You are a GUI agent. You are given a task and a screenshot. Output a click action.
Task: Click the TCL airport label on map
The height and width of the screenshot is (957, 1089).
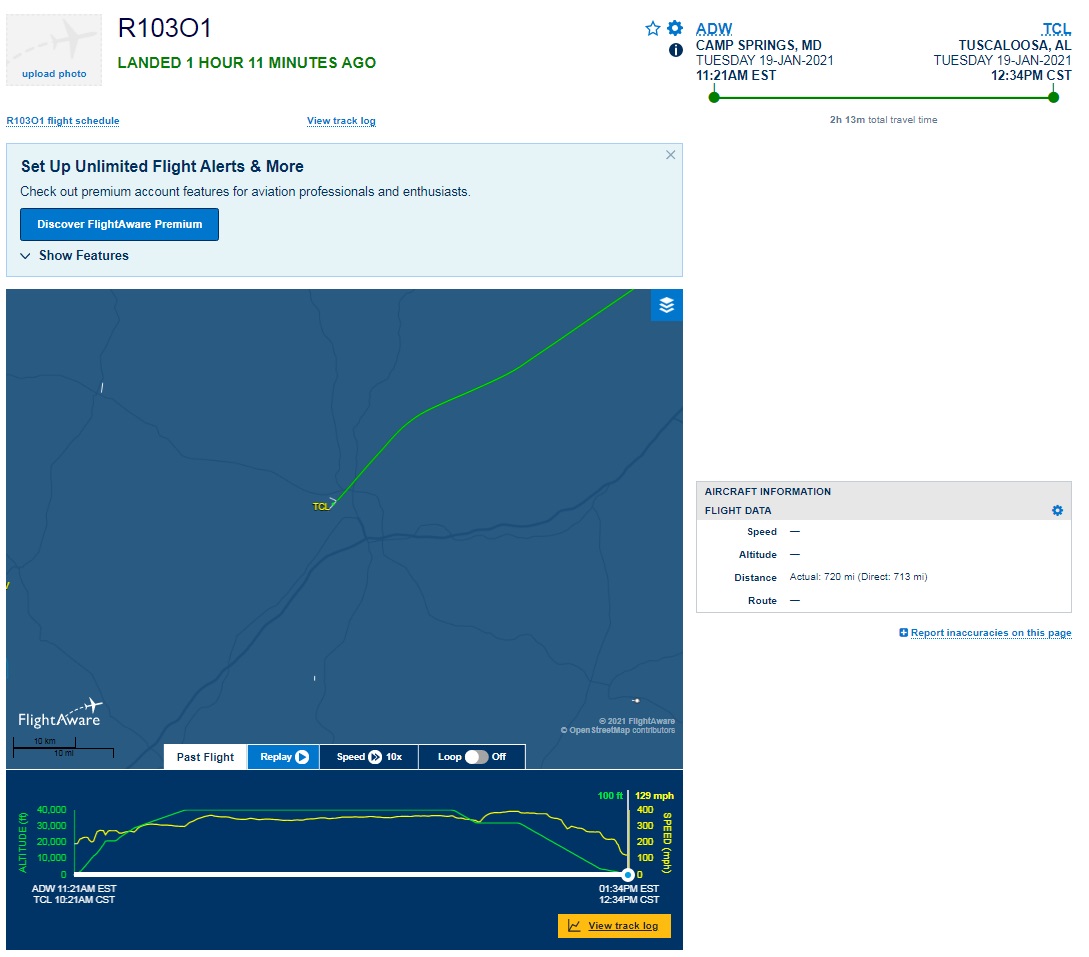click(320, 507)
